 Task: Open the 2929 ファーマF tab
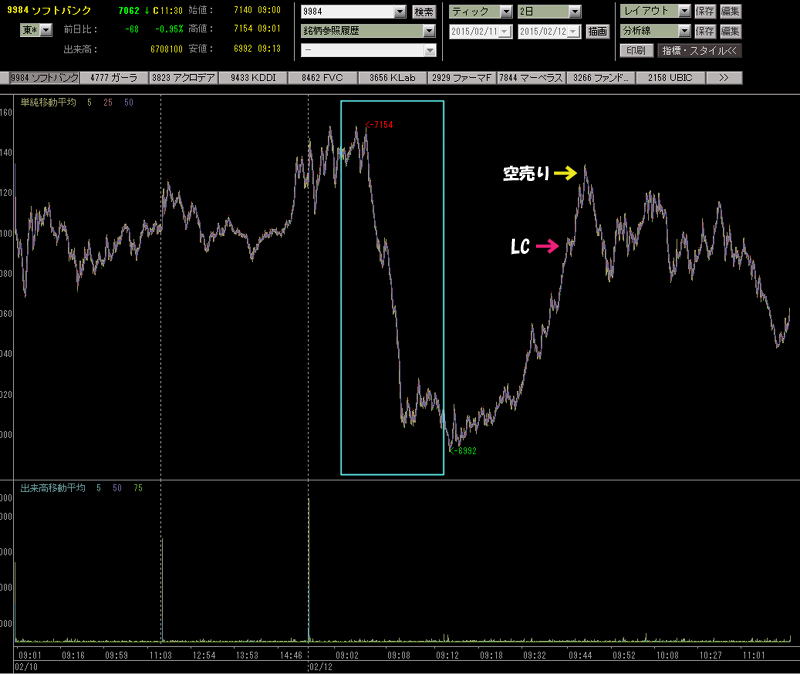(462, 78)
